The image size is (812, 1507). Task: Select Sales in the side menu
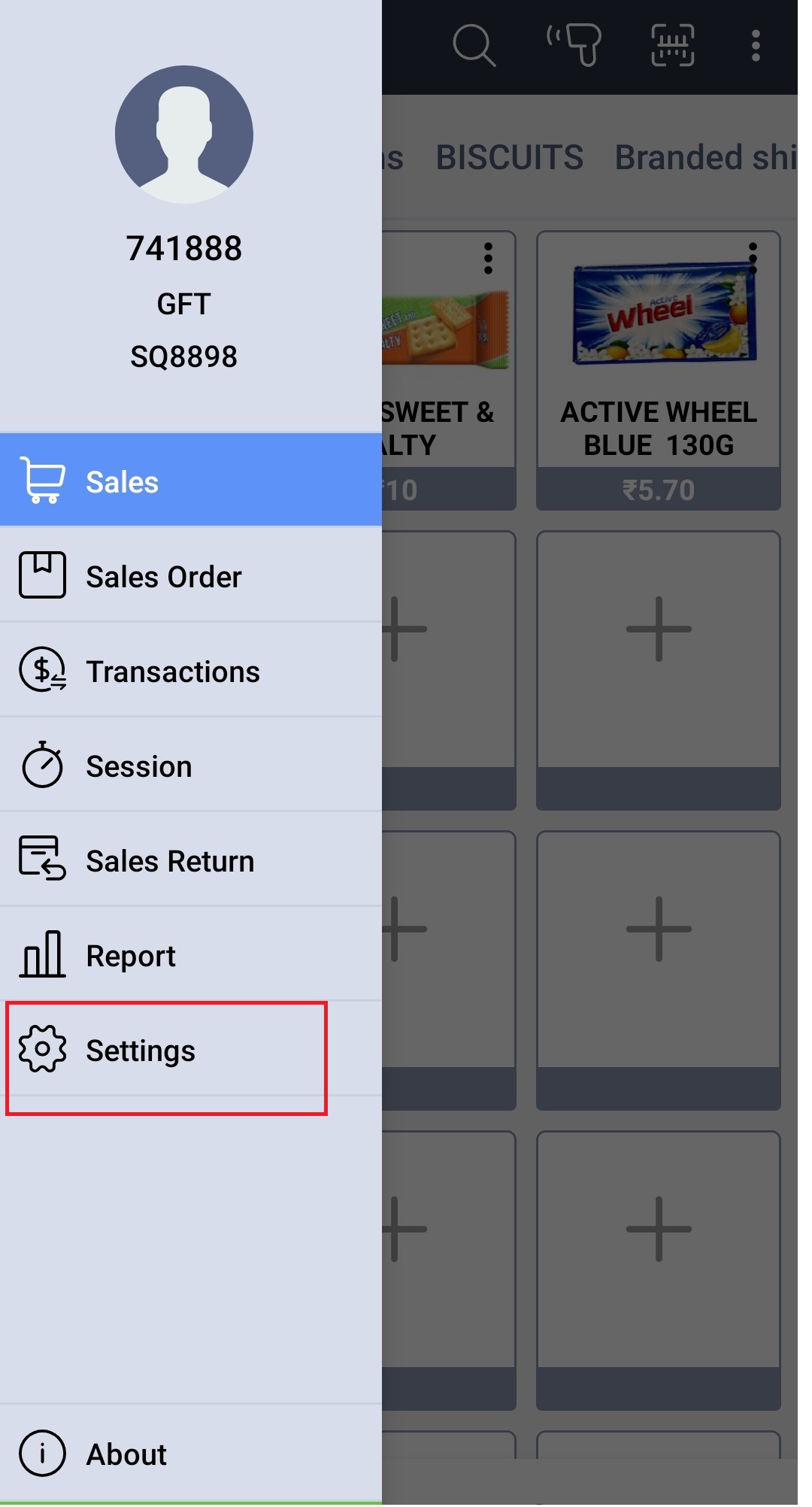pyautogui.click(x=122, y=482)
